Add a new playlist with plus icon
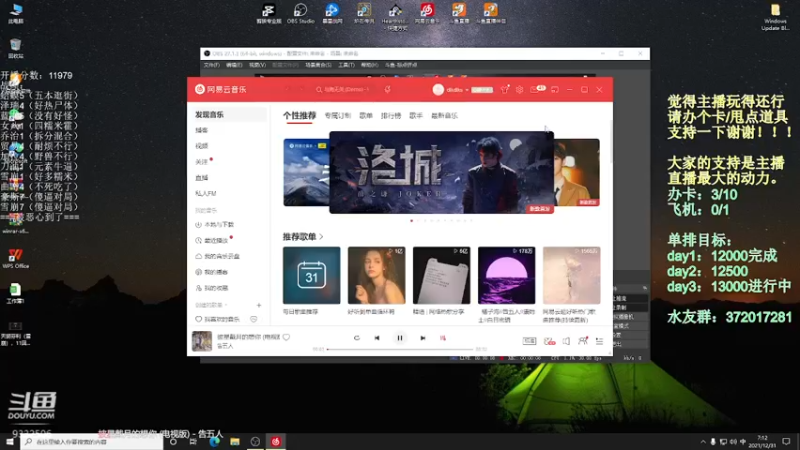Screen dimensions: 800x450 coord(259,305)
